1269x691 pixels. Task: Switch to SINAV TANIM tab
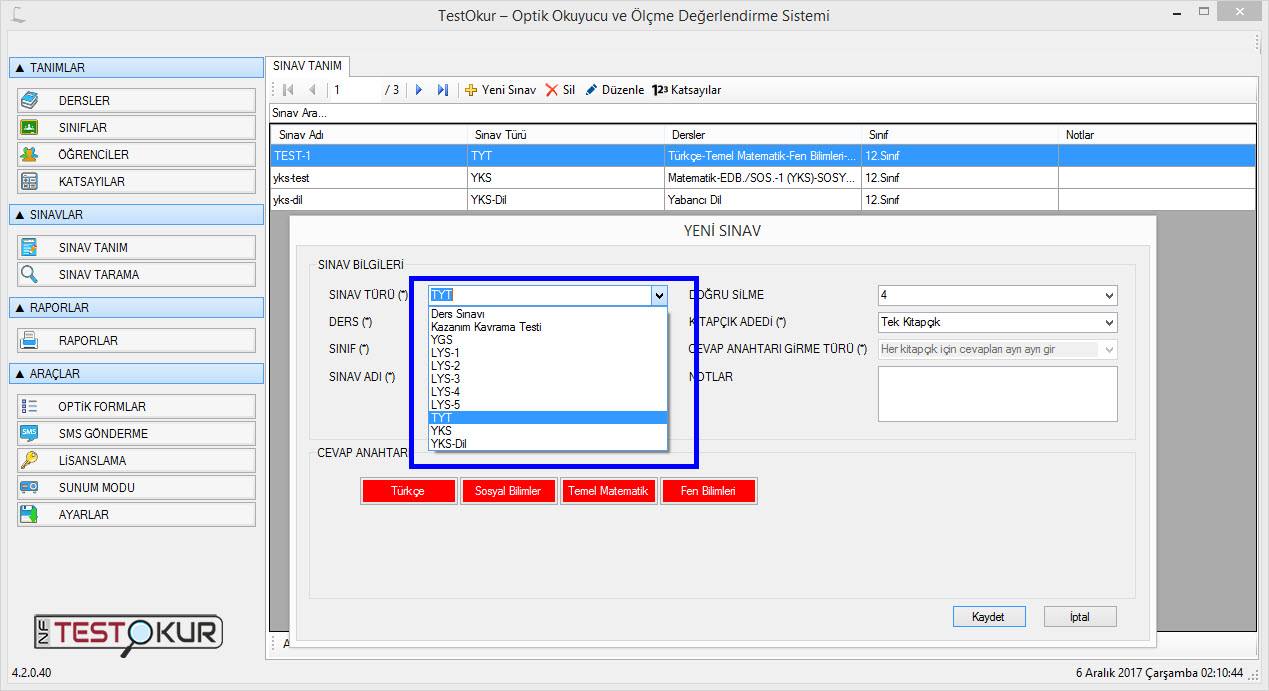click(307, 66)
